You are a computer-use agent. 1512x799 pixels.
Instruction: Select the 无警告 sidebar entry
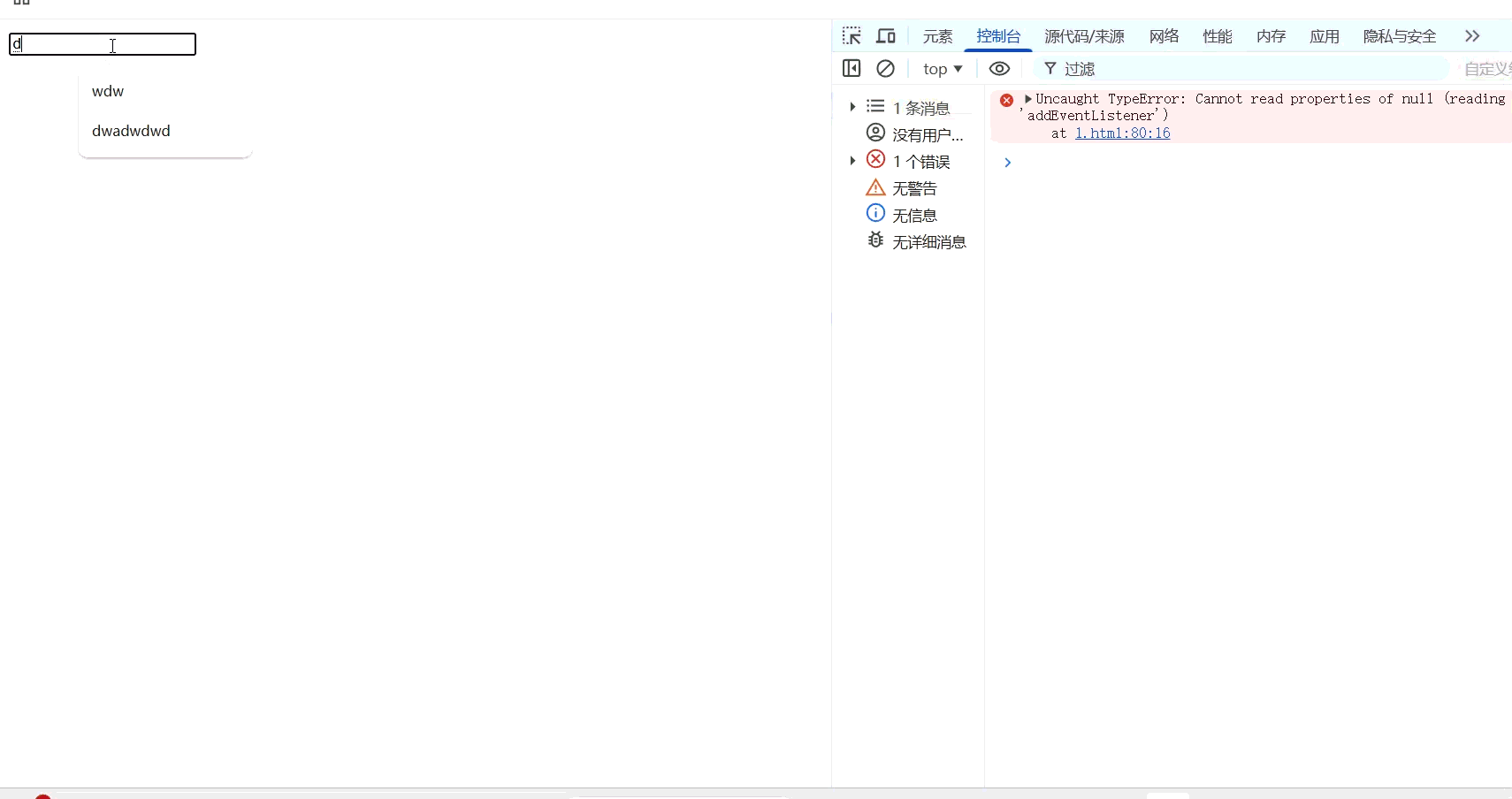click(x=914, y=188)
